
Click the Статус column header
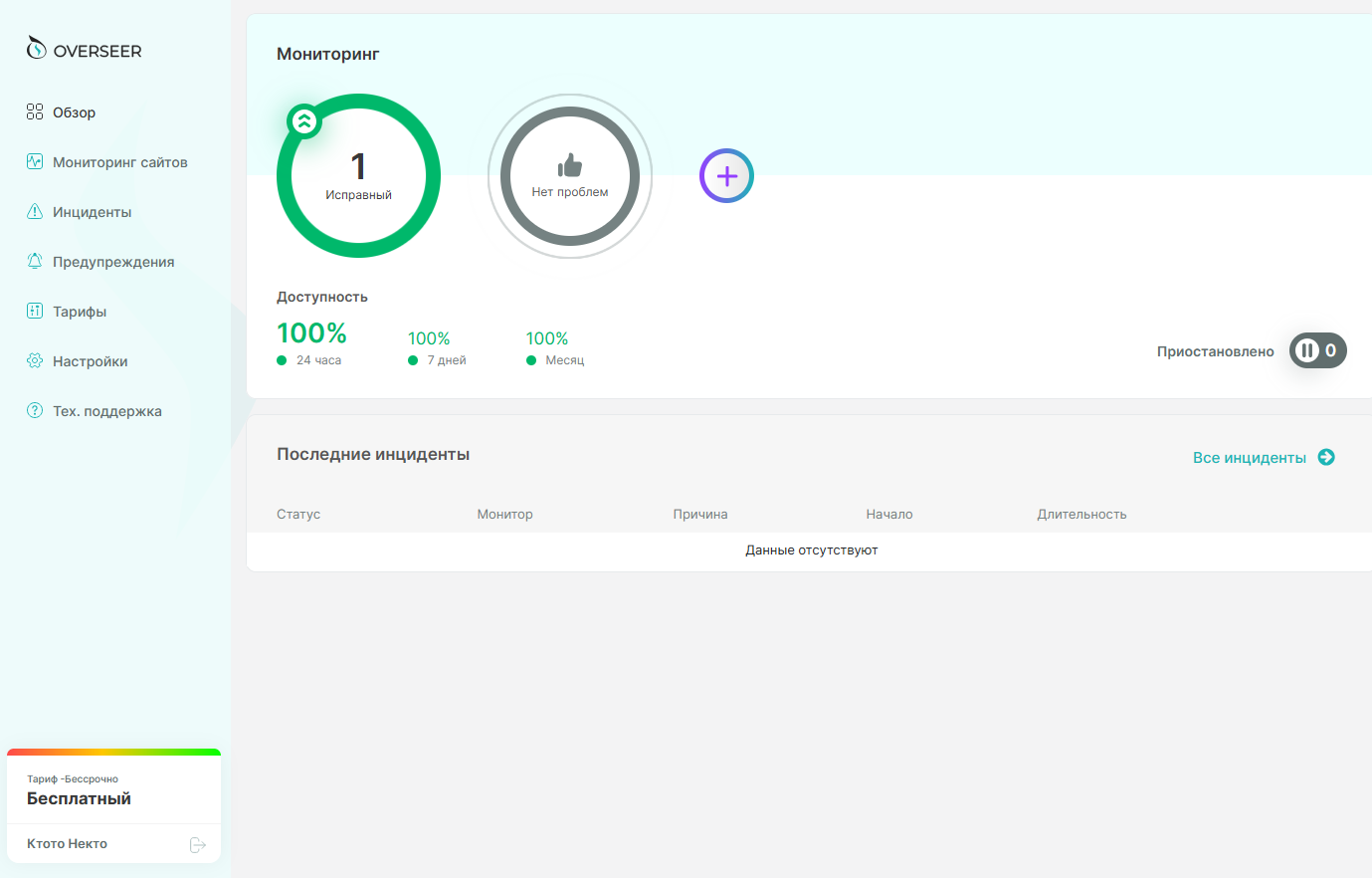298,515
